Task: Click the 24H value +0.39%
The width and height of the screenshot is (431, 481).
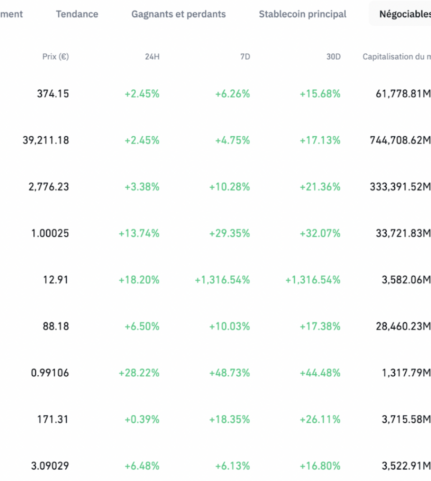Action: pyautogui.click(x=142, y=419)
